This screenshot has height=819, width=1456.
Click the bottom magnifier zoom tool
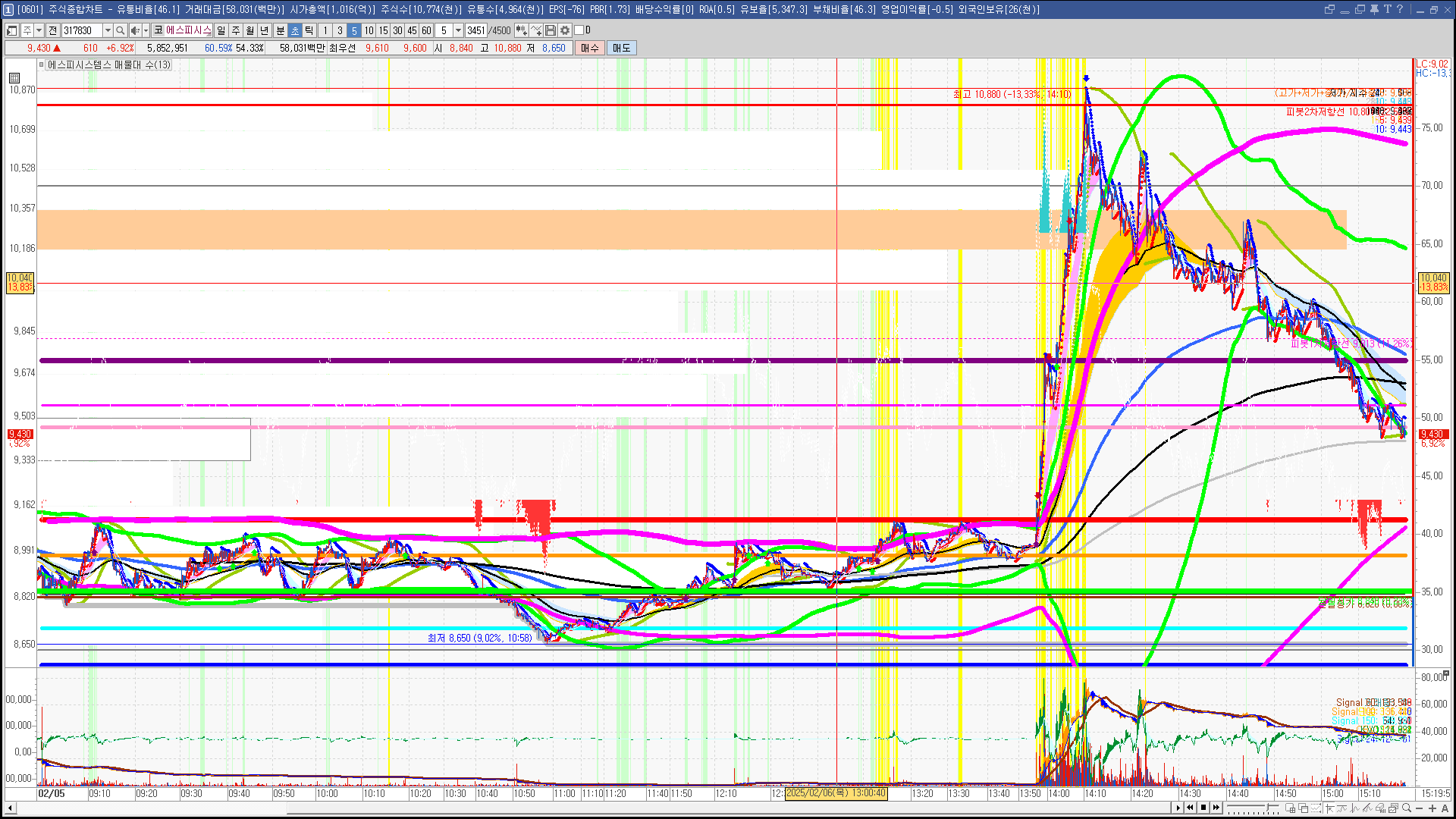[x=1407, y=808]
